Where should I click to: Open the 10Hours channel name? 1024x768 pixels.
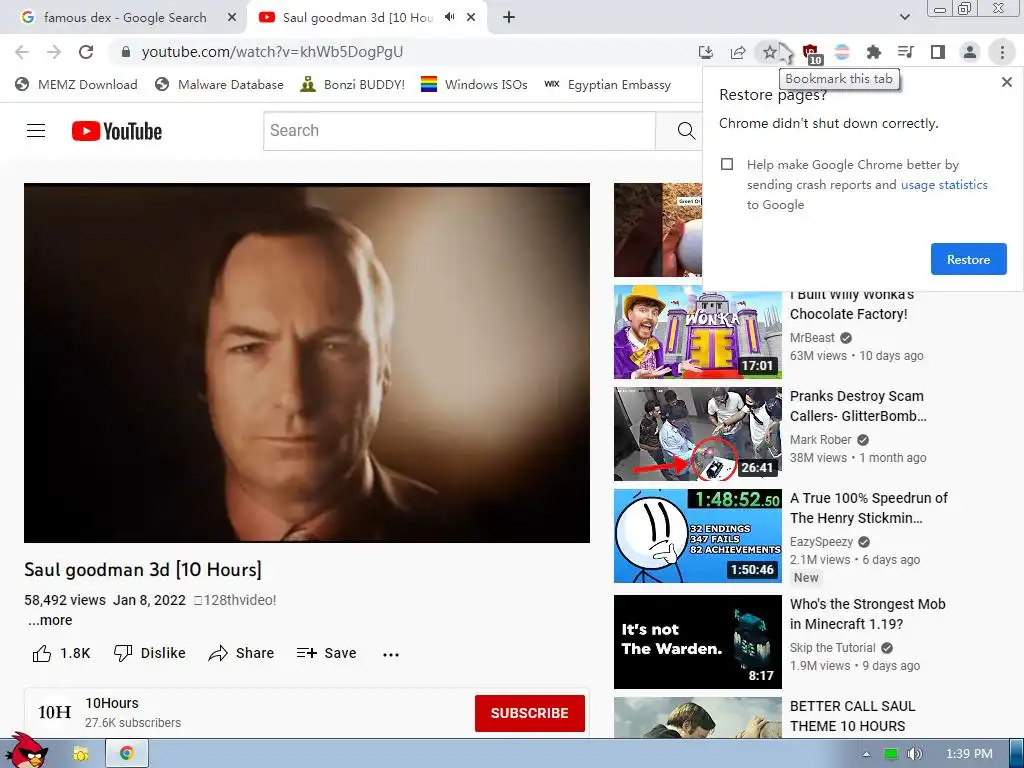click(x=112, y=703)
